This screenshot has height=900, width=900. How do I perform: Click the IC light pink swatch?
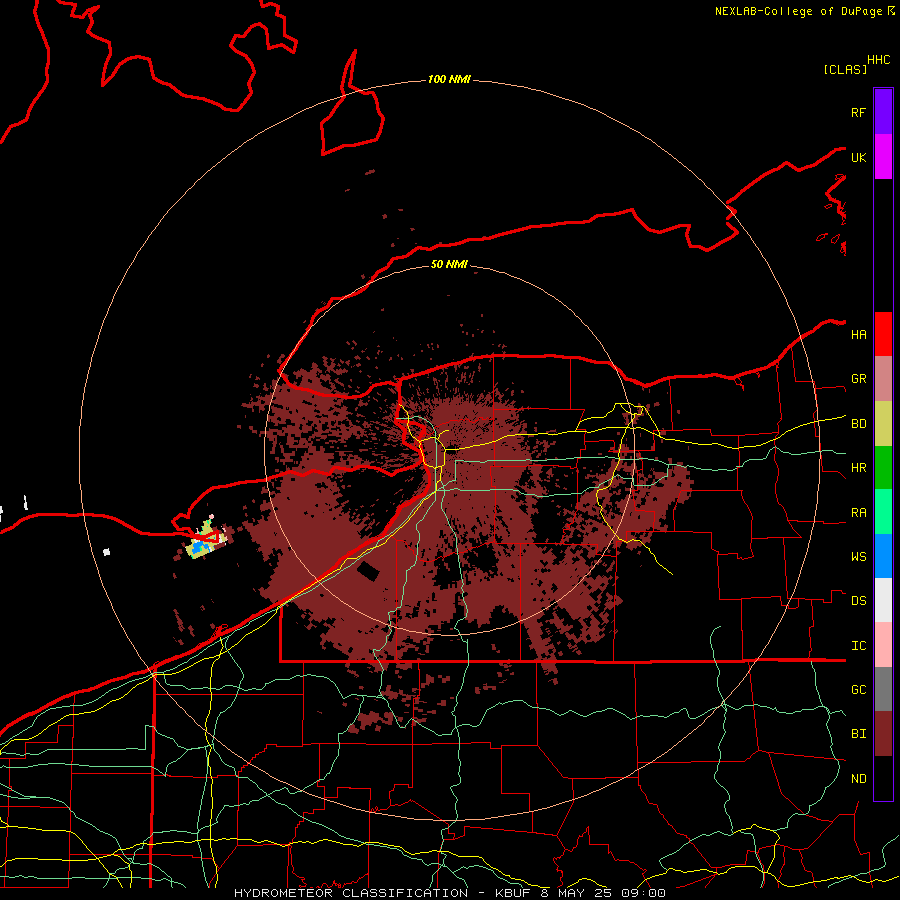(883, 645)
